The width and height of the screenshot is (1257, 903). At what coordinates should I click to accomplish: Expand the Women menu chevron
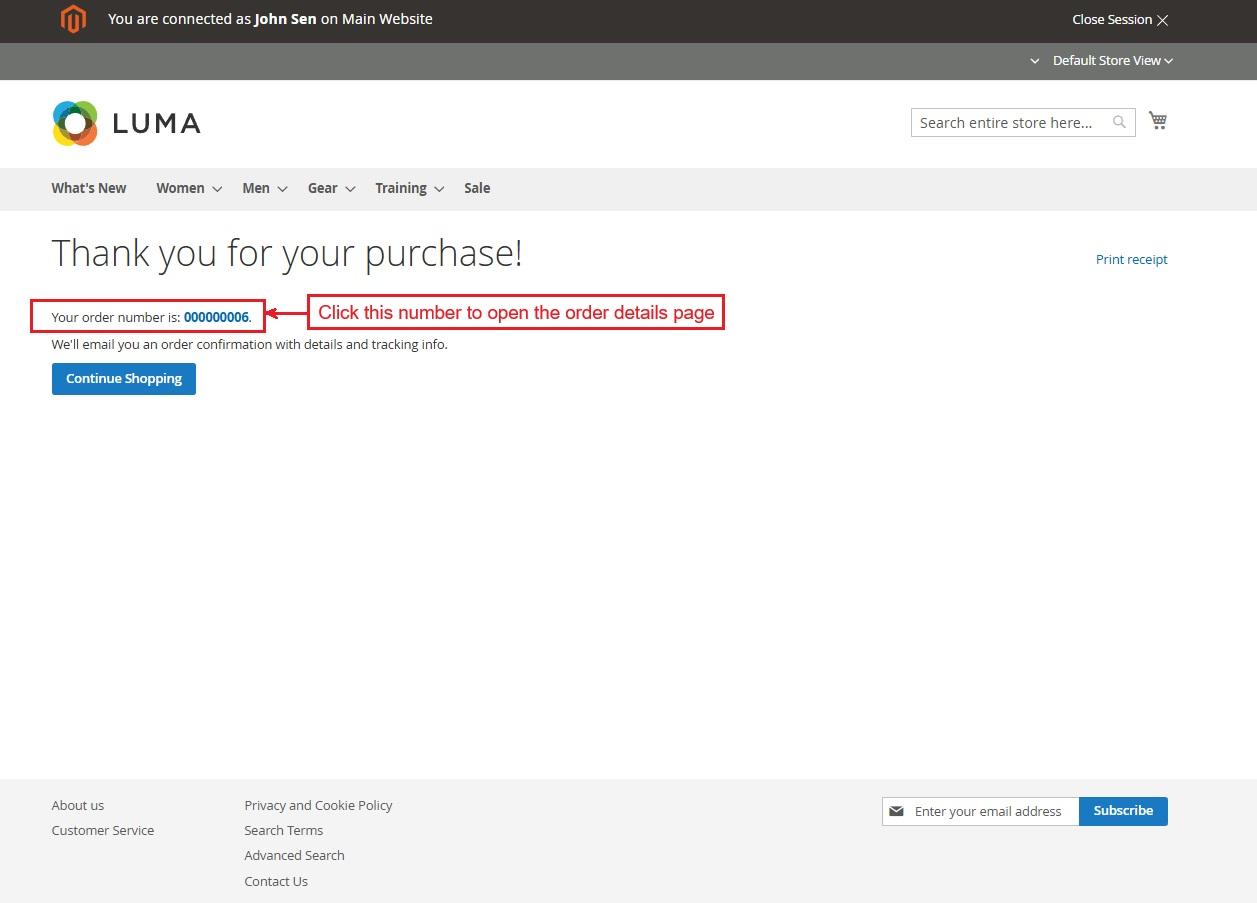click(x=217, y=189)
